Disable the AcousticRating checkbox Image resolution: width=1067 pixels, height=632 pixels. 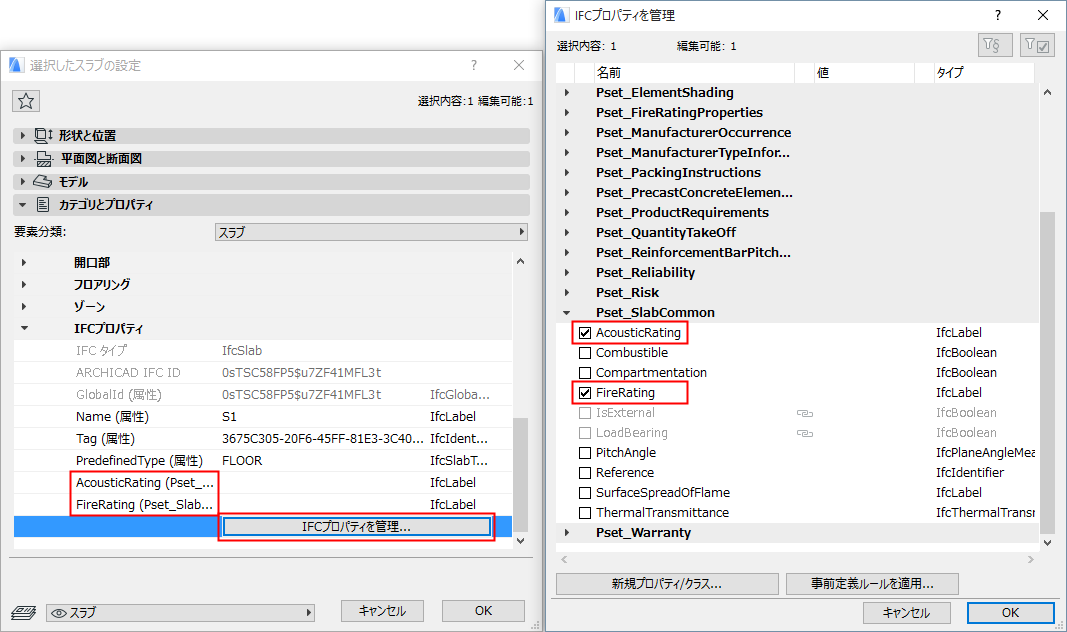click(585, 332)
